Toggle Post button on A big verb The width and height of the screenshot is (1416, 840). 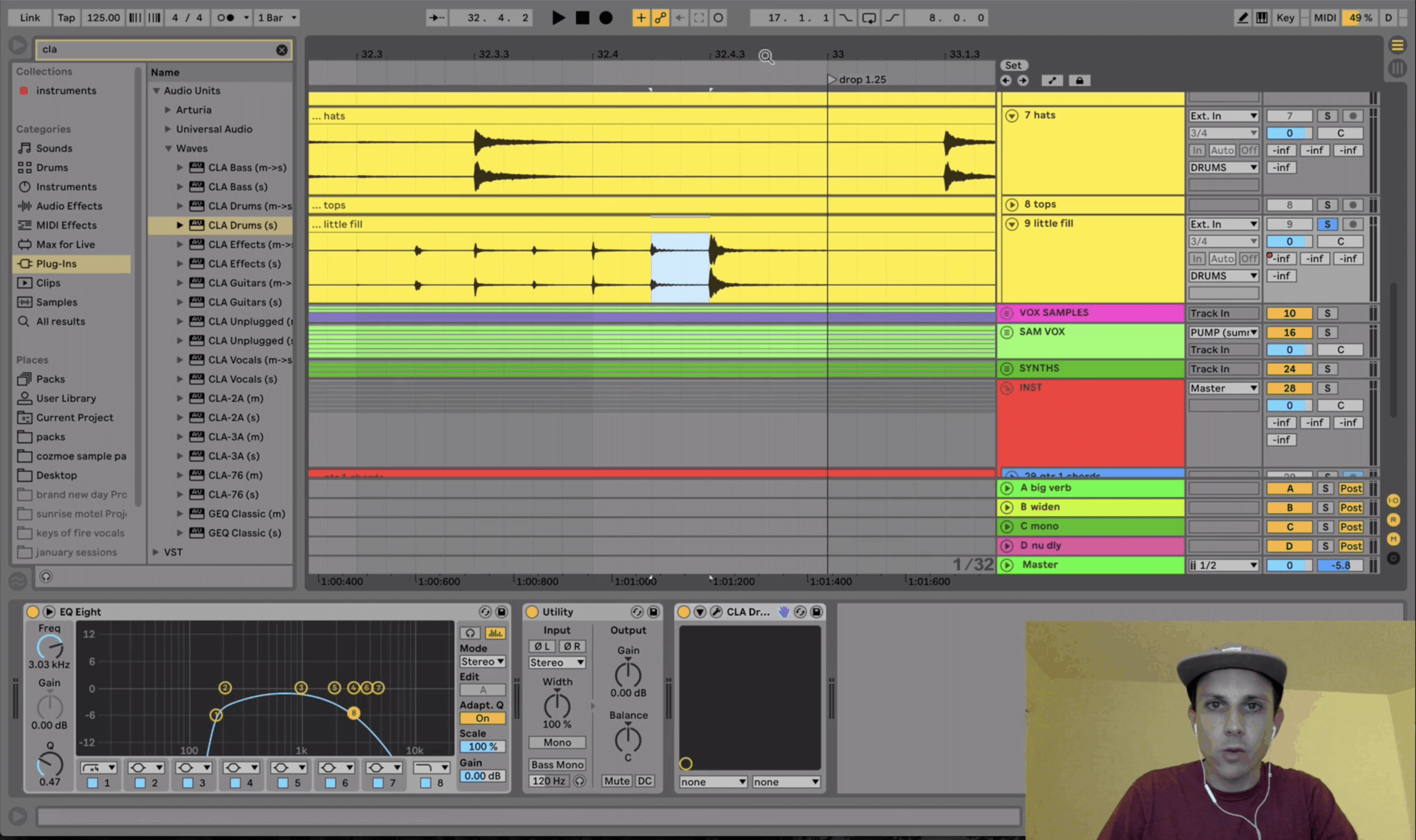click(x=1351, y=488)
